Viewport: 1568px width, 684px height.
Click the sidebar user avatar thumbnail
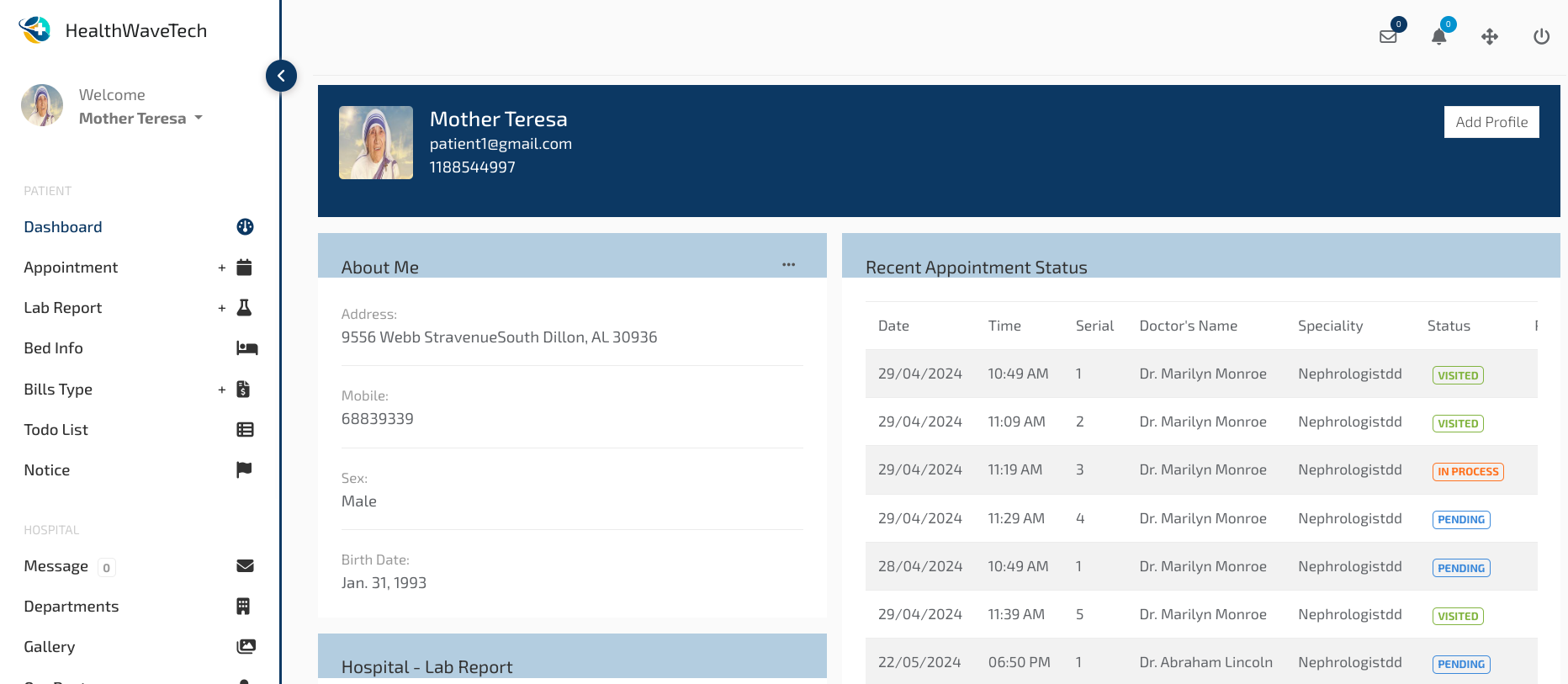click(42, 105)
